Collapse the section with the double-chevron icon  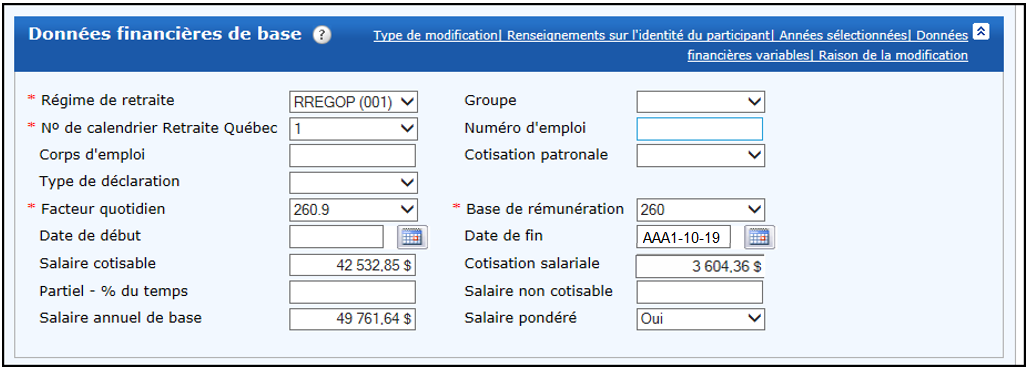coord(980,32)
